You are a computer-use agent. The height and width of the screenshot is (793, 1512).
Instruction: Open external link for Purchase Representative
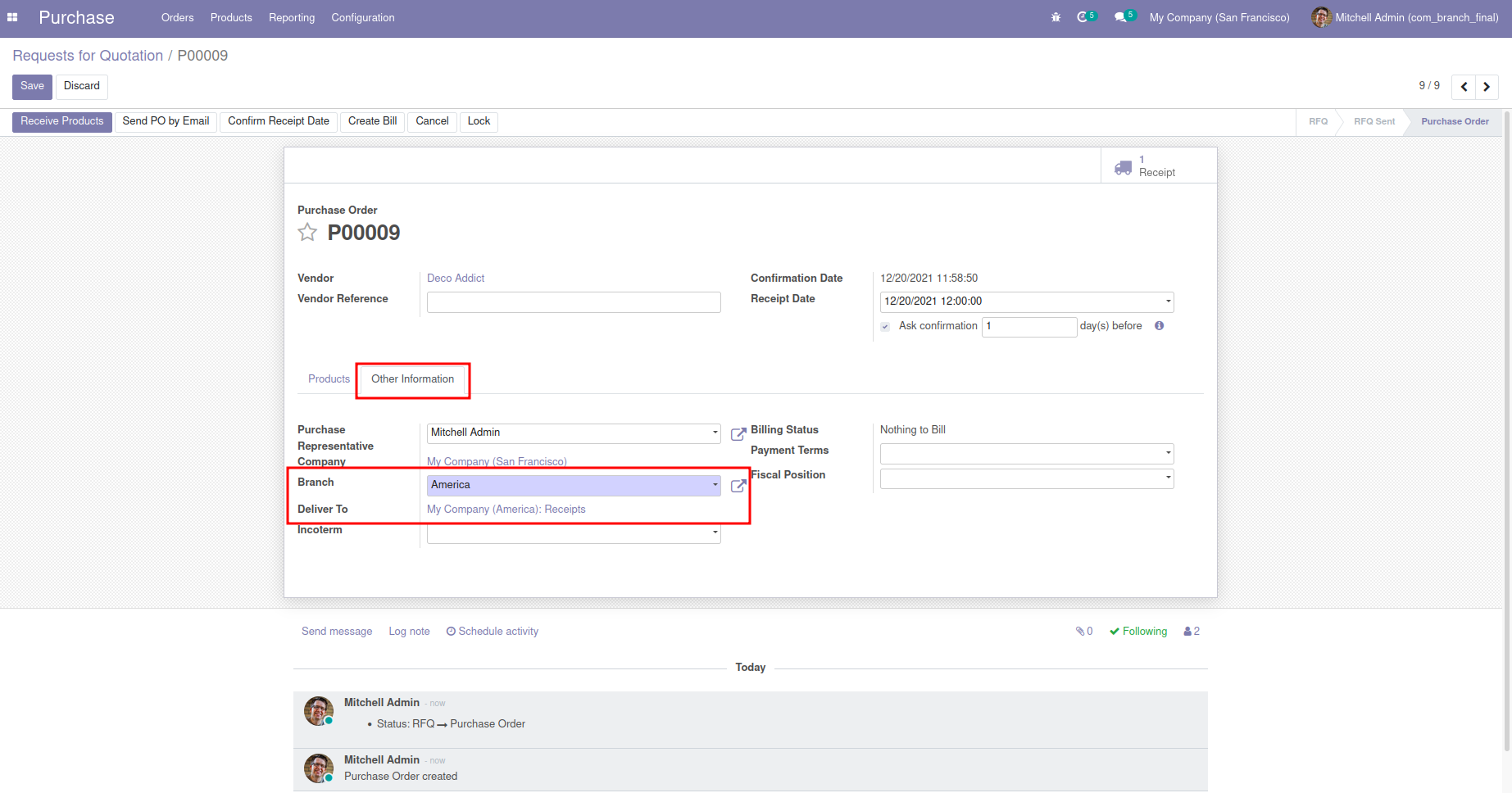[x=738, y=433]
